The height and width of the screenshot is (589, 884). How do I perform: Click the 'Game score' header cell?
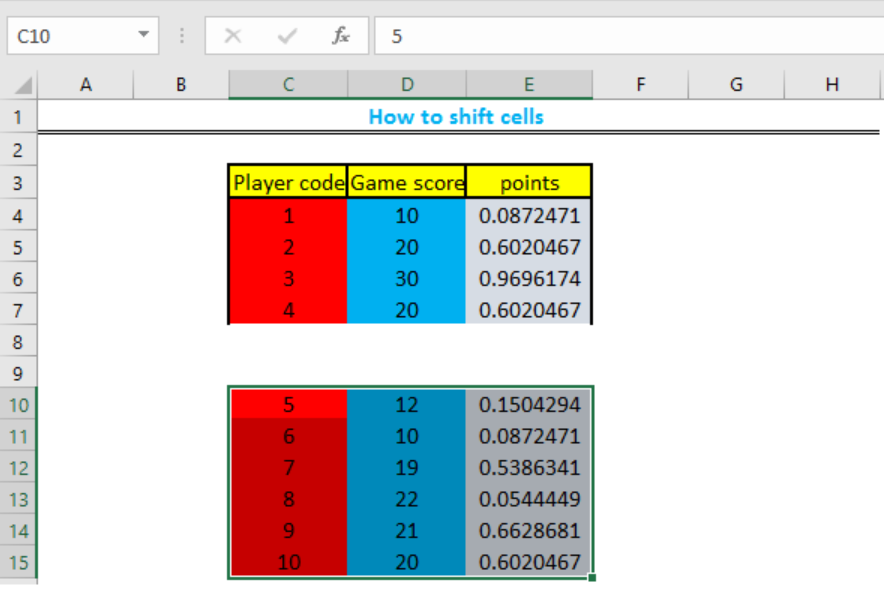coord(406,182)
